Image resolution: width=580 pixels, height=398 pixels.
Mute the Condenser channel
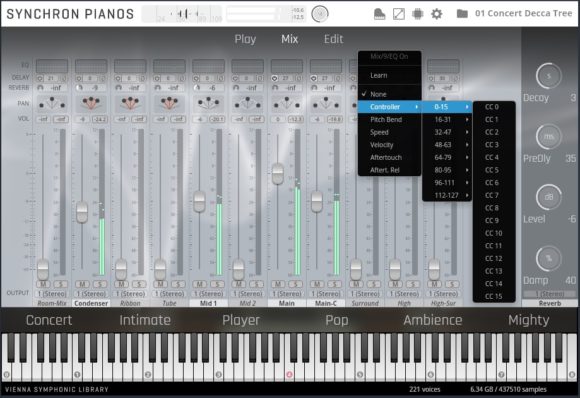tap(82, 284)
